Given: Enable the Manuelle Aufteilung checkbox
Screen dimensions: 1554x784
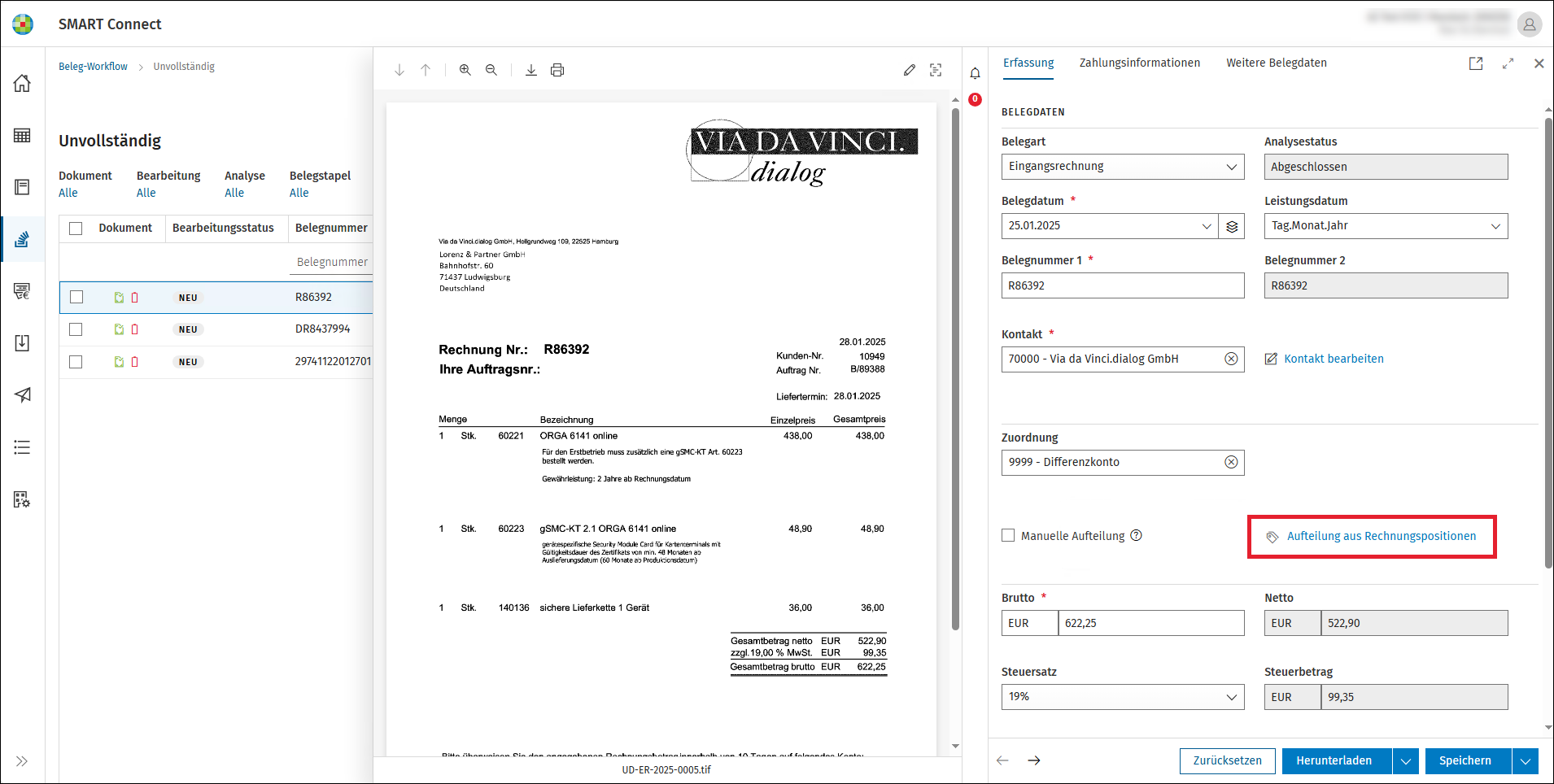Looking at the screenshot, I should coord(1008,535).
